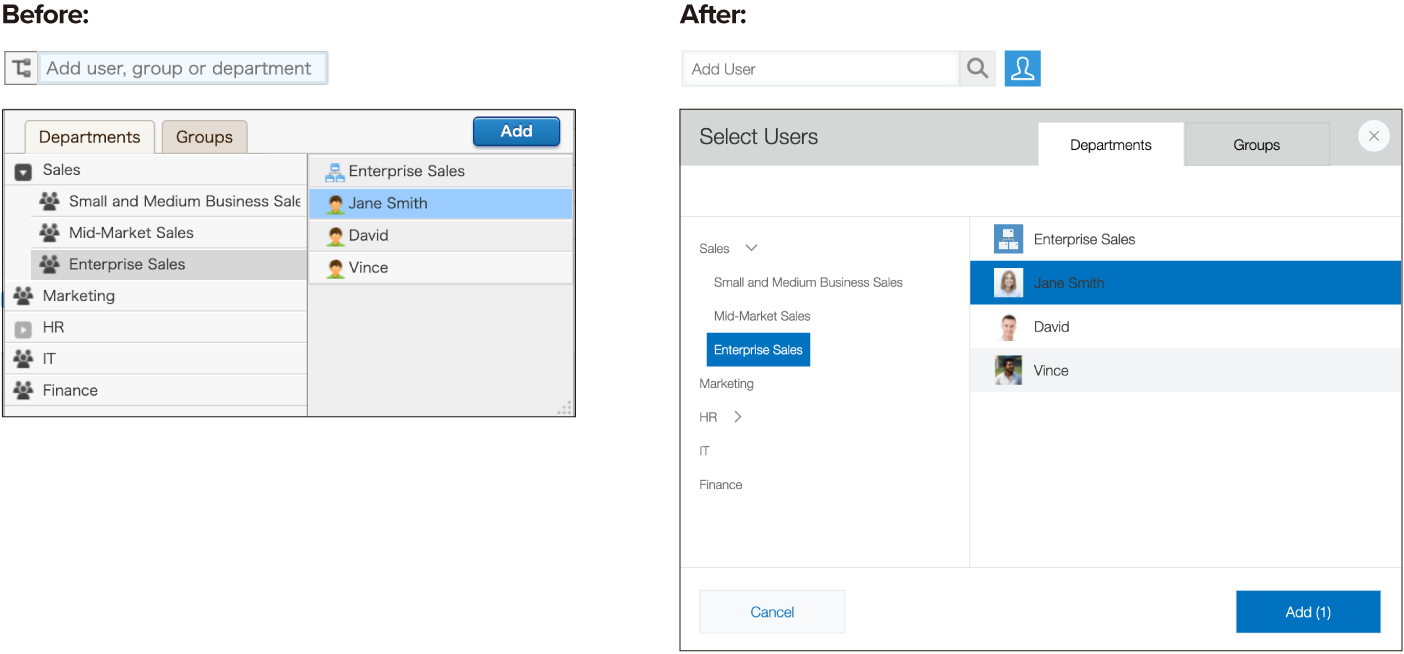
Task: Click the blue user picker icon
Action: (x=1022, y=69)
